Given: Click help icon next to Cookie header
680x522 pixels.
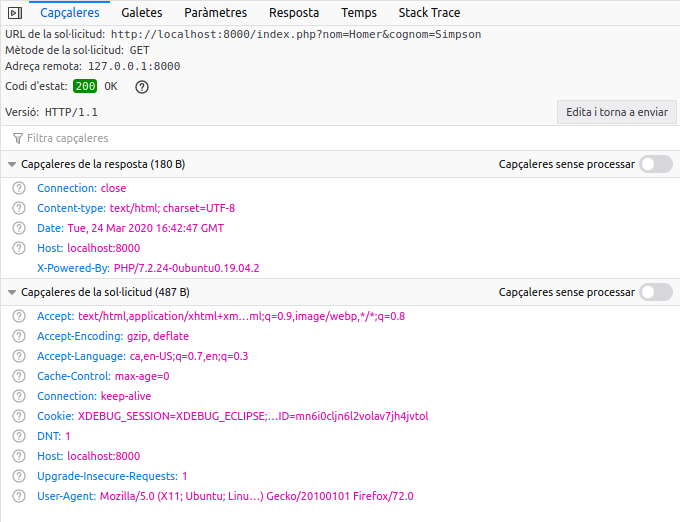Looking at the screenshot, I should tap(19, 416).
